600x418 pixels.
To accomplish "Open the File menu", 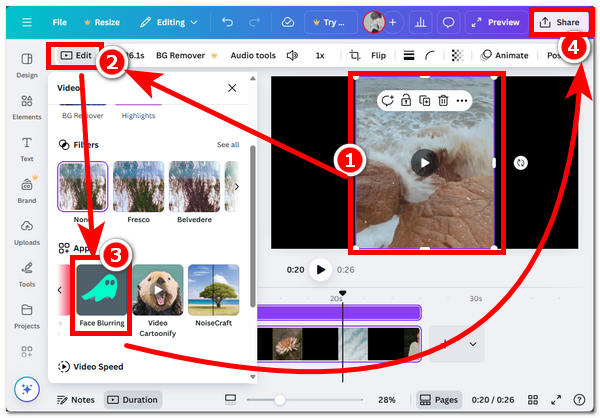I will 60,21.
